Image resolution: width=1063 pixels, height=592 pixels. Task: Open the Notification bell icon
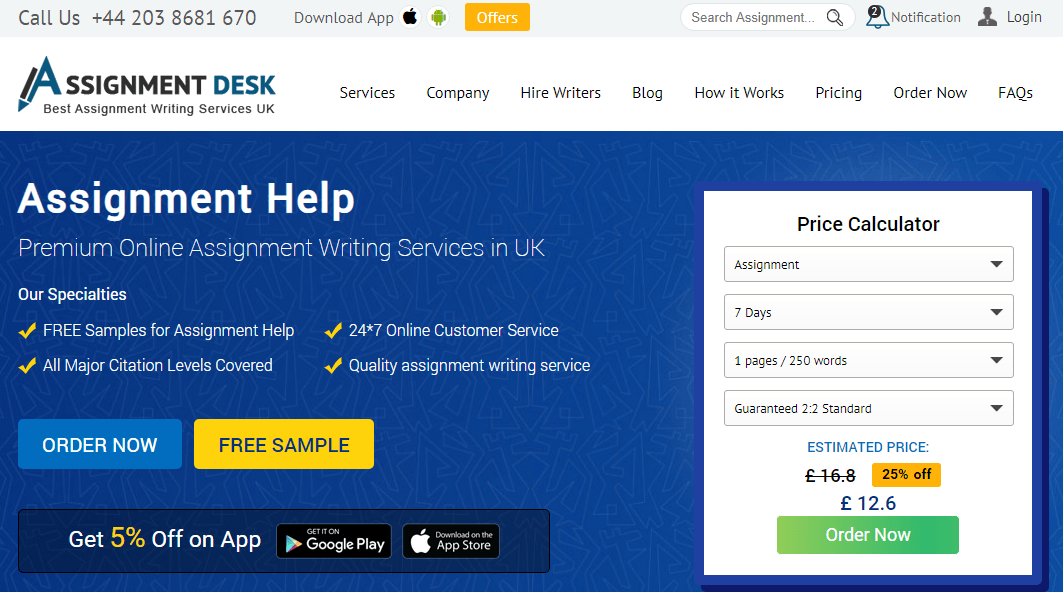point(877,17)
